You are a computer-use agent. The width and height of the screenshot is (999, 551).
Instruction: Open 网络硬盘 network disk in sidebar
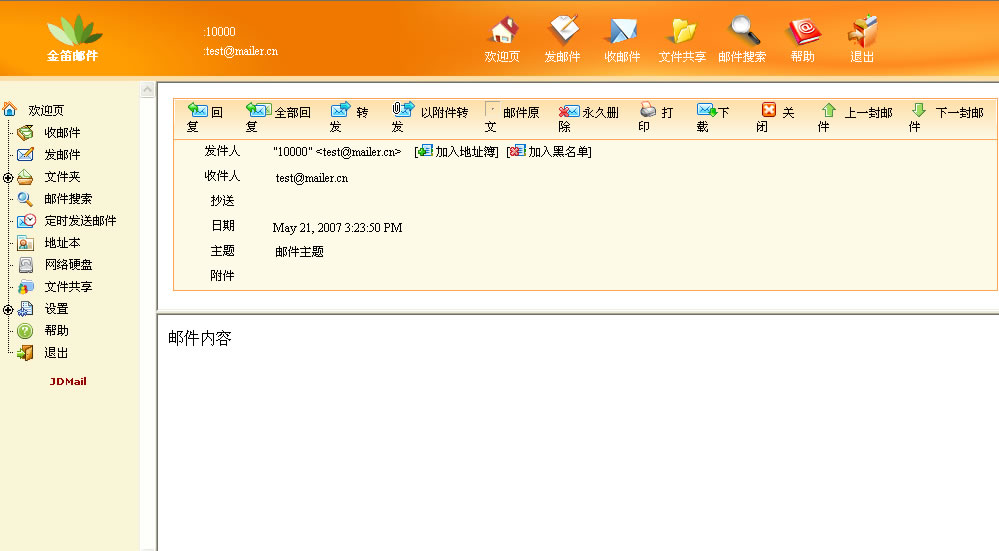point(68,265)
